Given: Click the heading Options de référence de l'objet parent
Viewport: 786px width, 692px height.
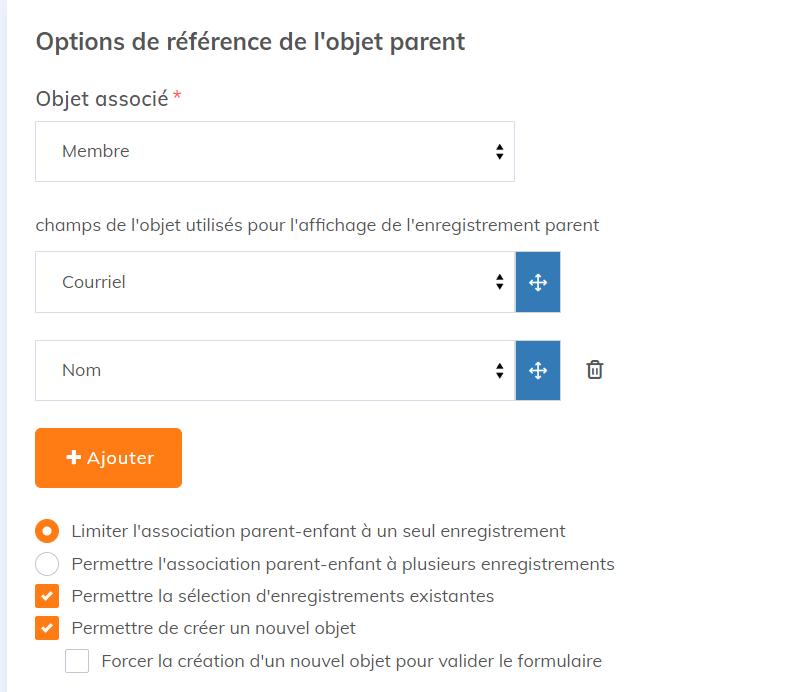Looking at the screenshot, I should (250, 42).
